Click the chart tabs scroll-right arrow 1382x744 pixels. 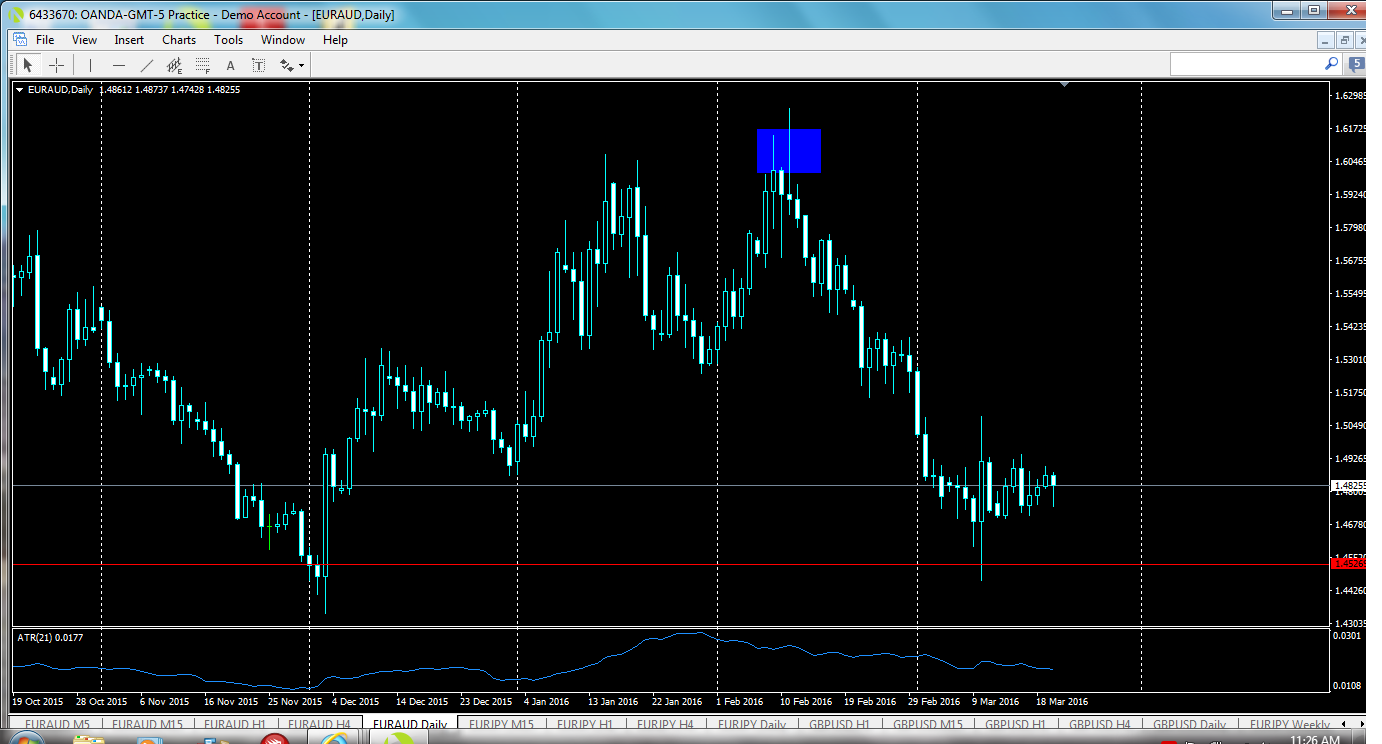click(1360, 723)
